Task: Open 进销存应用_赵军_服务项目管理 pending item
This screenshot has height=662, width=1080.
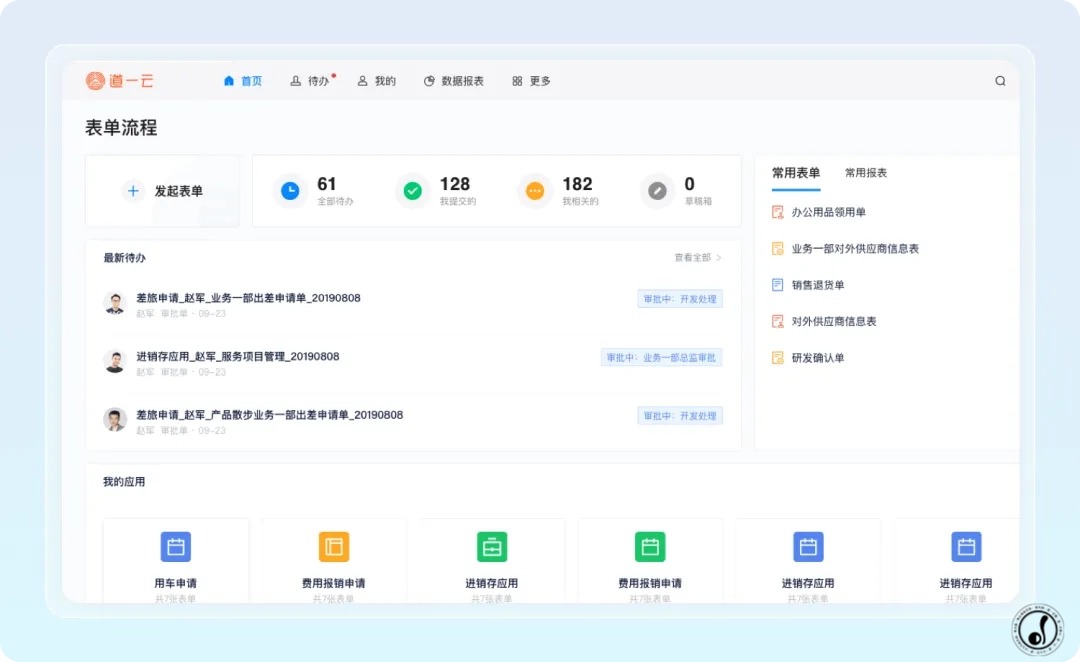Action: [x=238, y=357]
